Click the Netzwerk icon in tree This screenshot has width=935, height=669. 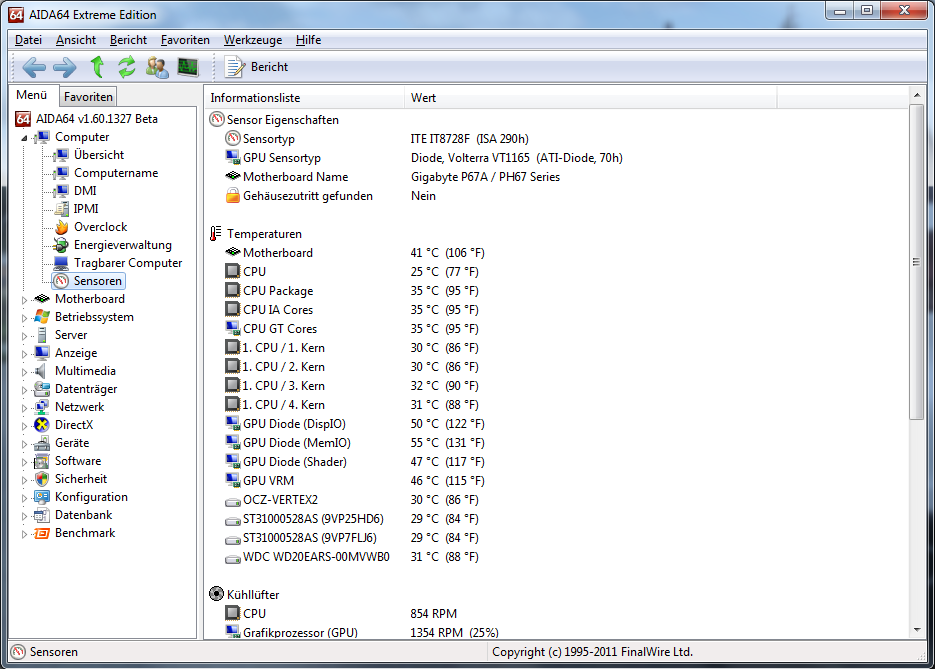pos(42,407)
